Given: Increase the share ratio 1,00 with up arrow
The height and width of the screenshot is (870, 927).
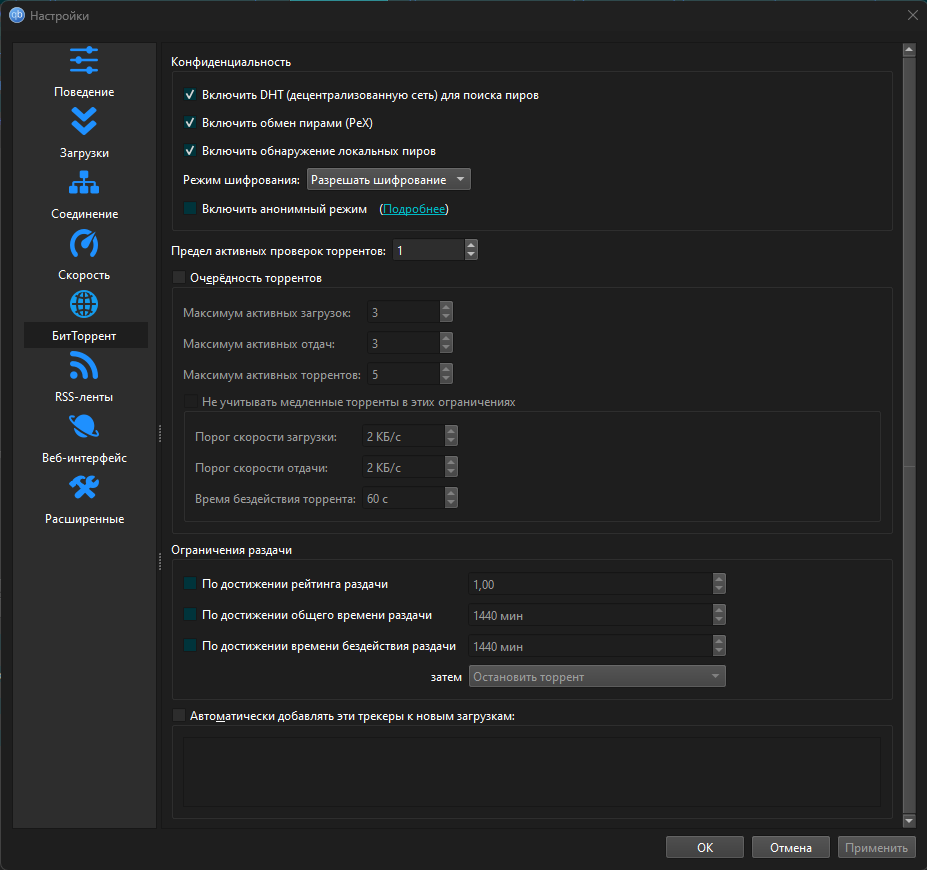Looking at the screenshot, I should (719, 579).
